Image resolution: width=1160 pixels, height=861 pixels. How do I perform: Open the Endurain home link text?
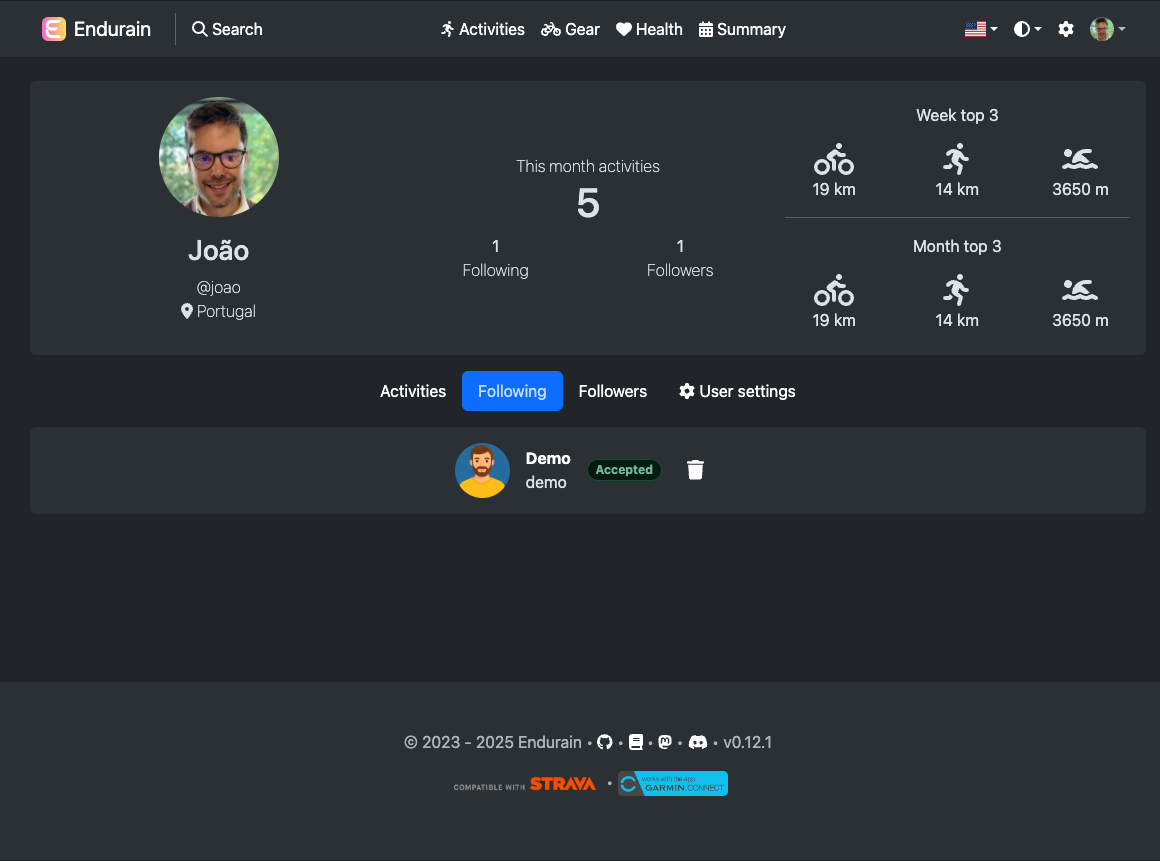point(112,29)
